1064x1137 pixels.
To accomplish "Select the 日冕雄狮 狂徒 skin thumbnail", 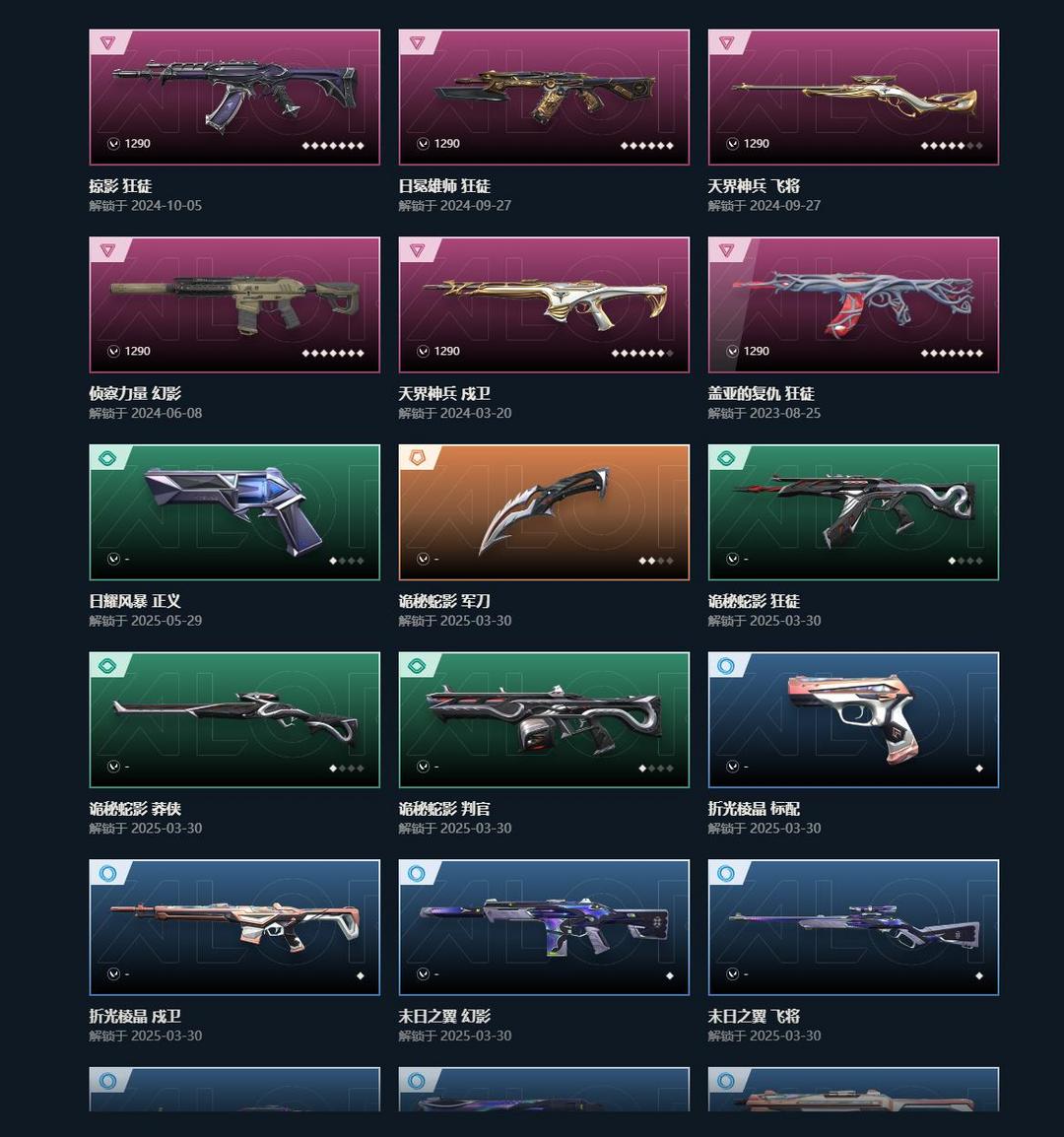I will (544, 98).
